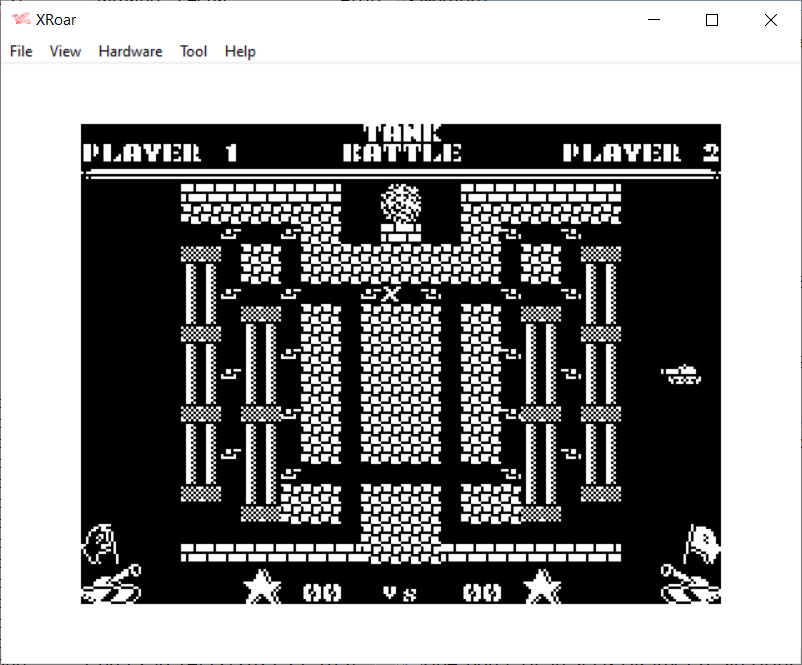Viewport: 802px width, 665px height.
Task: Click the X marker in the fortress center
Action: (x=391, y=294)
